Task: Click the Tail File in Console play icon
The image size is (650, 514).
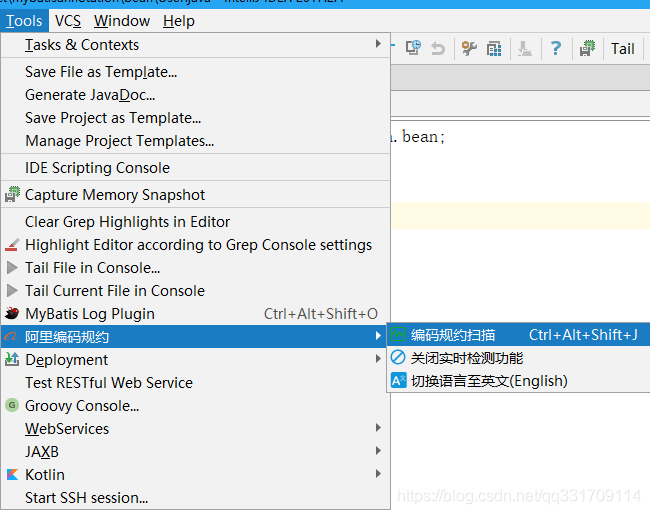Action: [x=12, y=268]
